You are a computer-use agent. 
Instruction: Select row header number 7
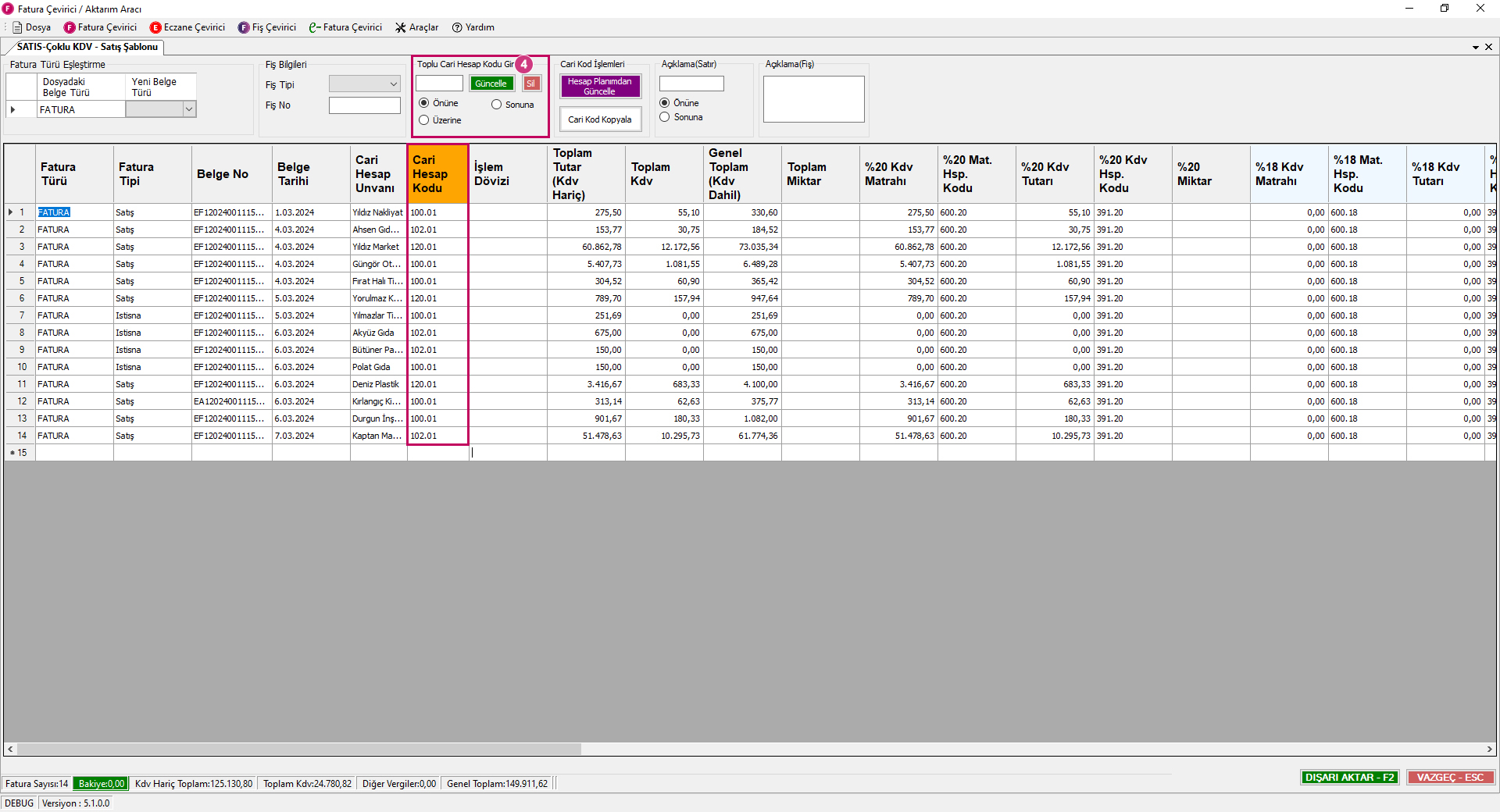point(20,315)
